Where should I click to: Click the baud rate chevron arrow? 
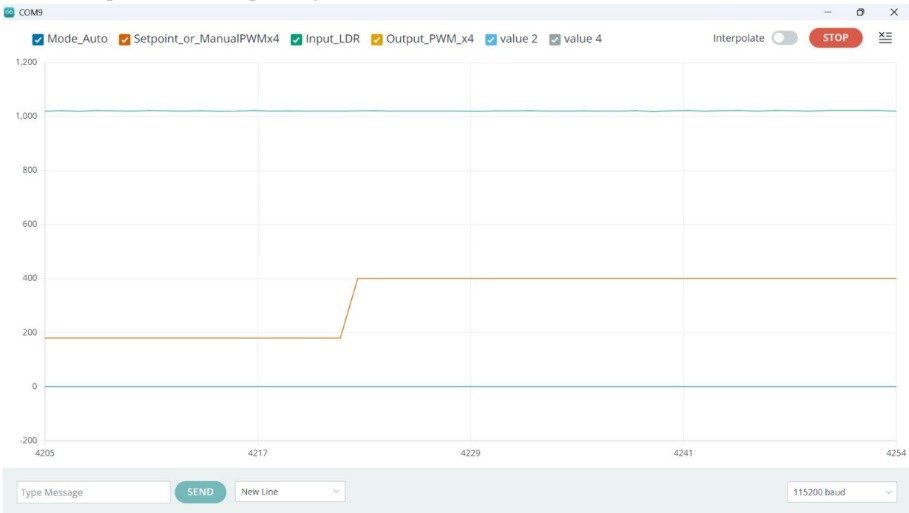[888, 492]
